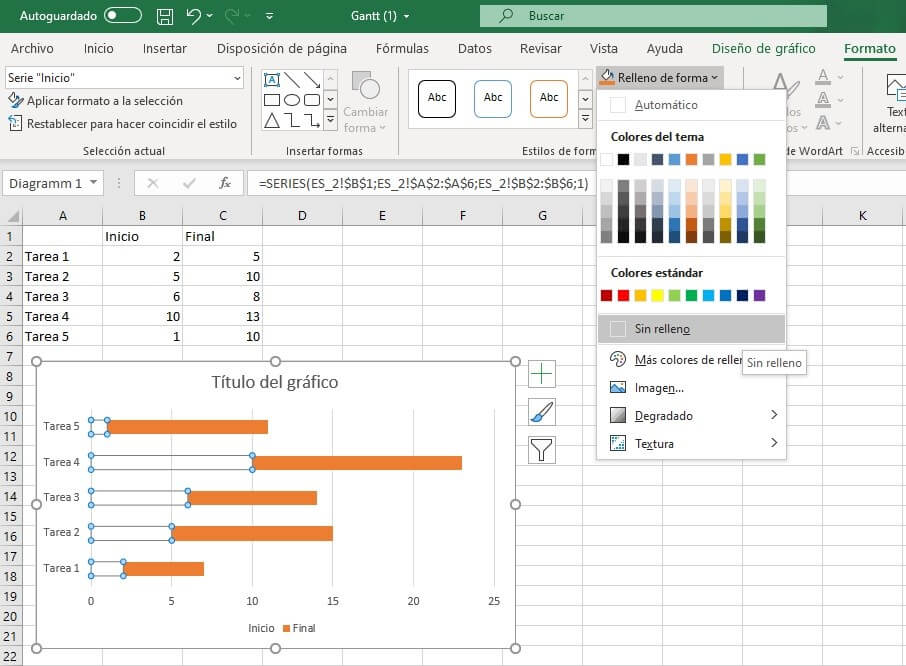Viewport: 906px width, 666px height.
Task: Click Aplicar formato a la selección
Action: tap(95, 101)
